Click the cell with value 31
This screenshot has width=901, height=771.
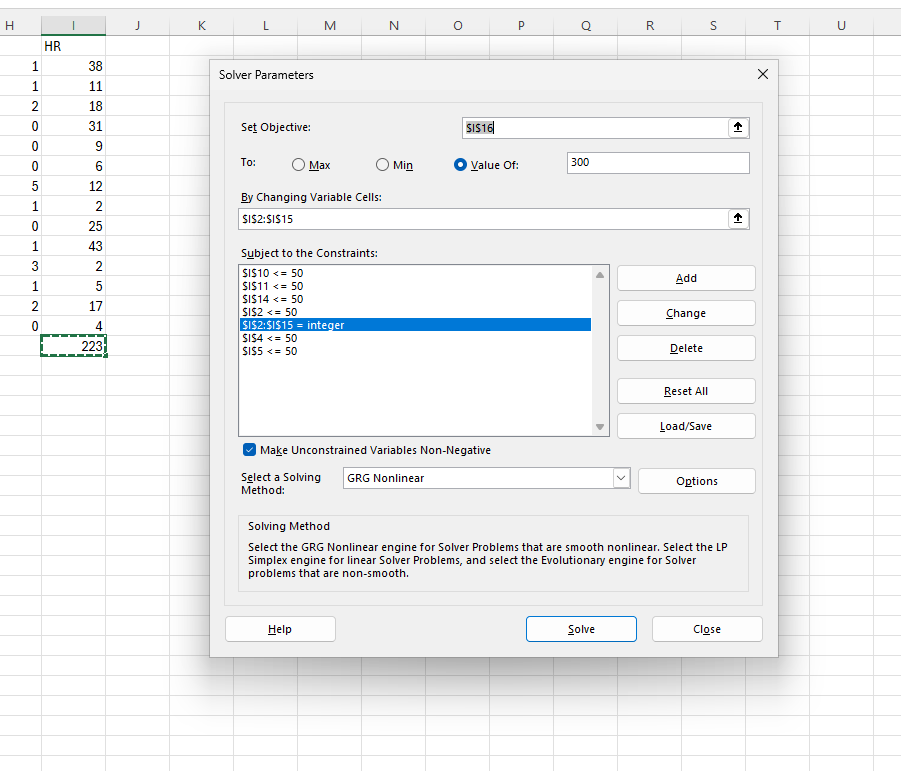(73, 126)
